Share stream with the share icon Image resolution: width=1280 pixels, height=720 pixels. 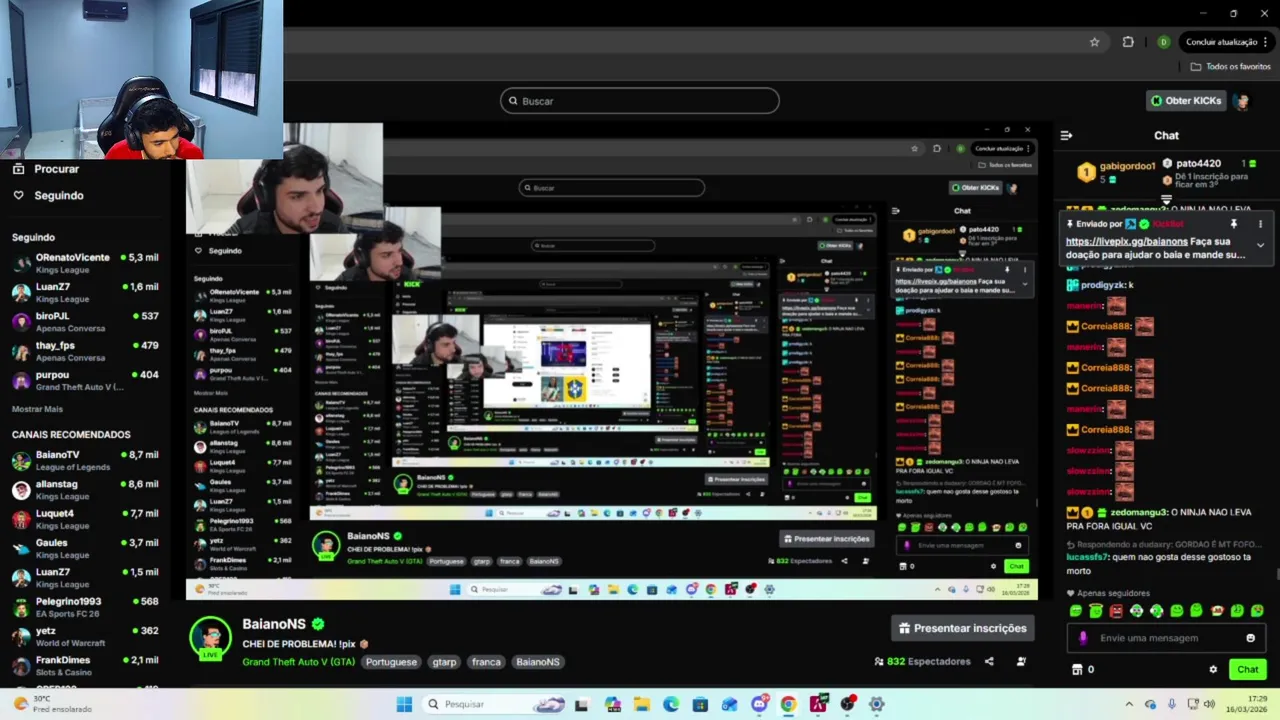click(x=989, y=661)
